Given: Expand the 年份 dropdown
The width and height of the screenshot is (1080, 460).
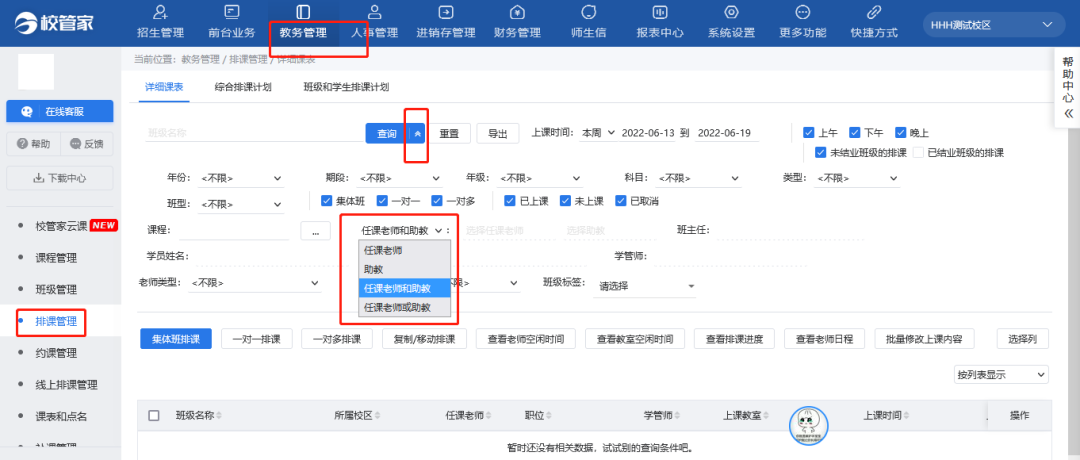Looking at the screenshot, I should pyautogui.click(x=242, y=178).
